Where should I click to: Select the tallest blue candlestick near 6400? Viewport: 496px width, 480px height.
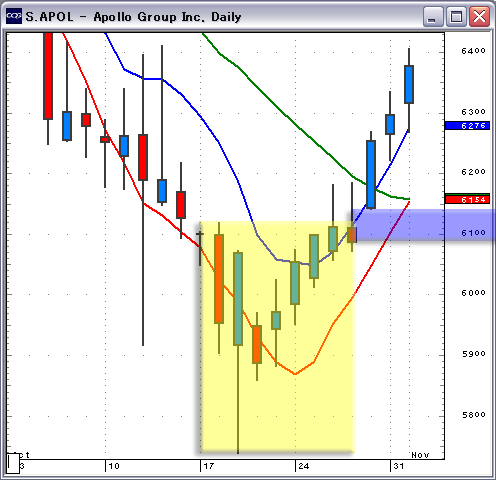pyautogui.click(x=409, y=84)
